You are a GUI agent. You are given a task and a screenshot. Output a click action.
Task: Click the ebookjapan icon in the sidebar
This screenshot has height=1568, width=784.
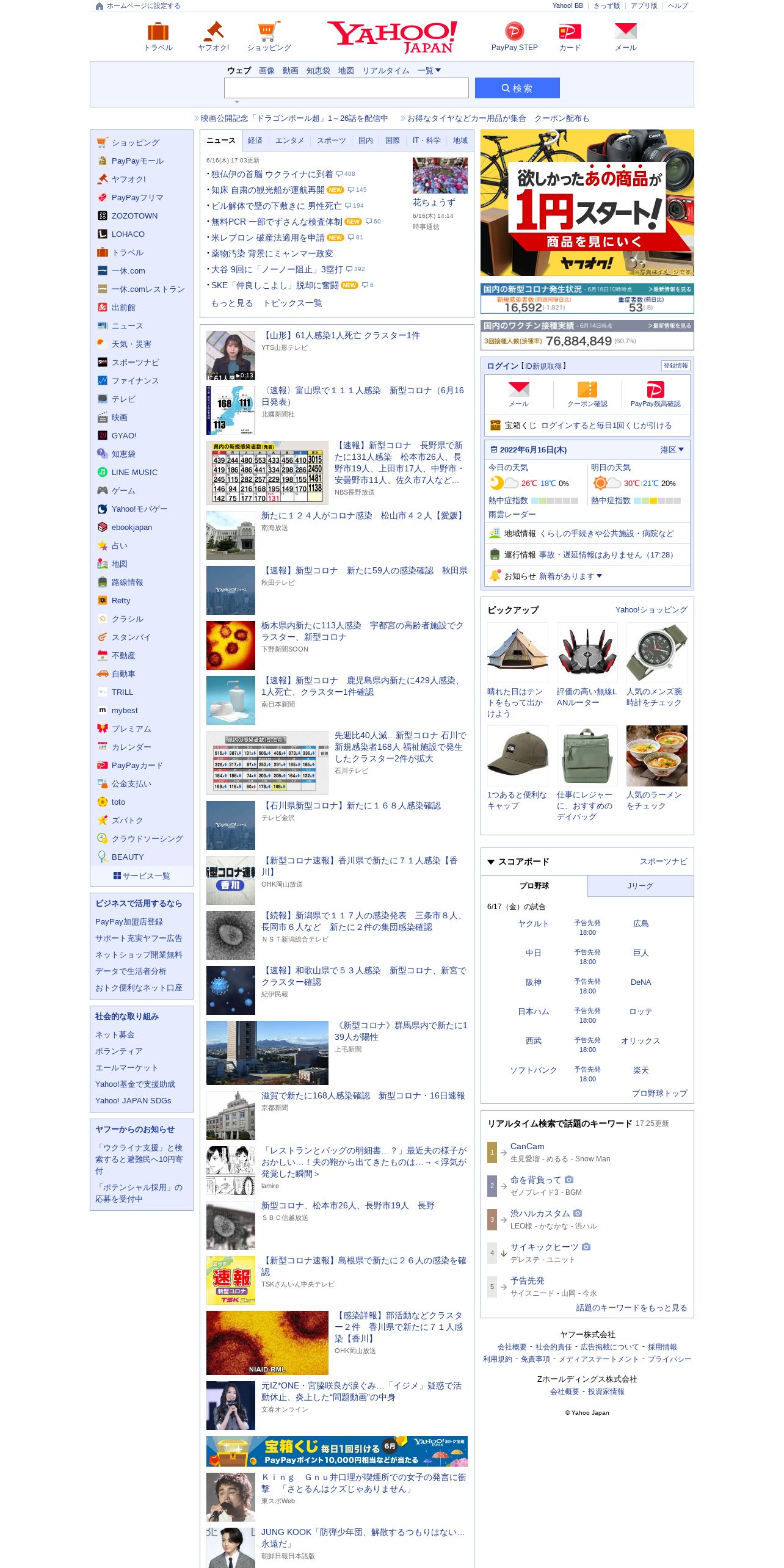103,528
